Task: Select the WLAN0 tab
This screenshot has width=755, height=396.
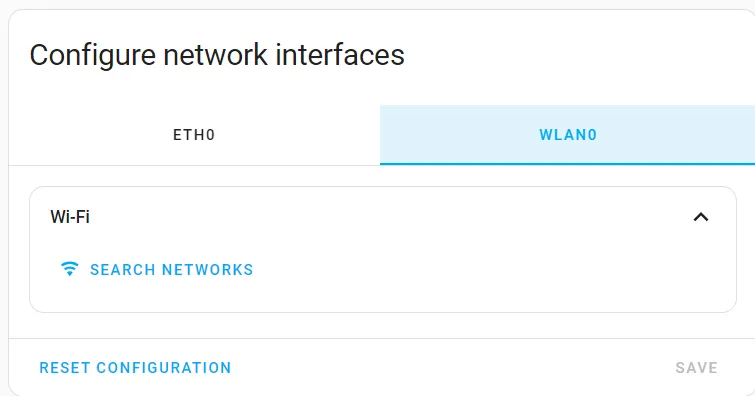Action: (x=568, y=135)
